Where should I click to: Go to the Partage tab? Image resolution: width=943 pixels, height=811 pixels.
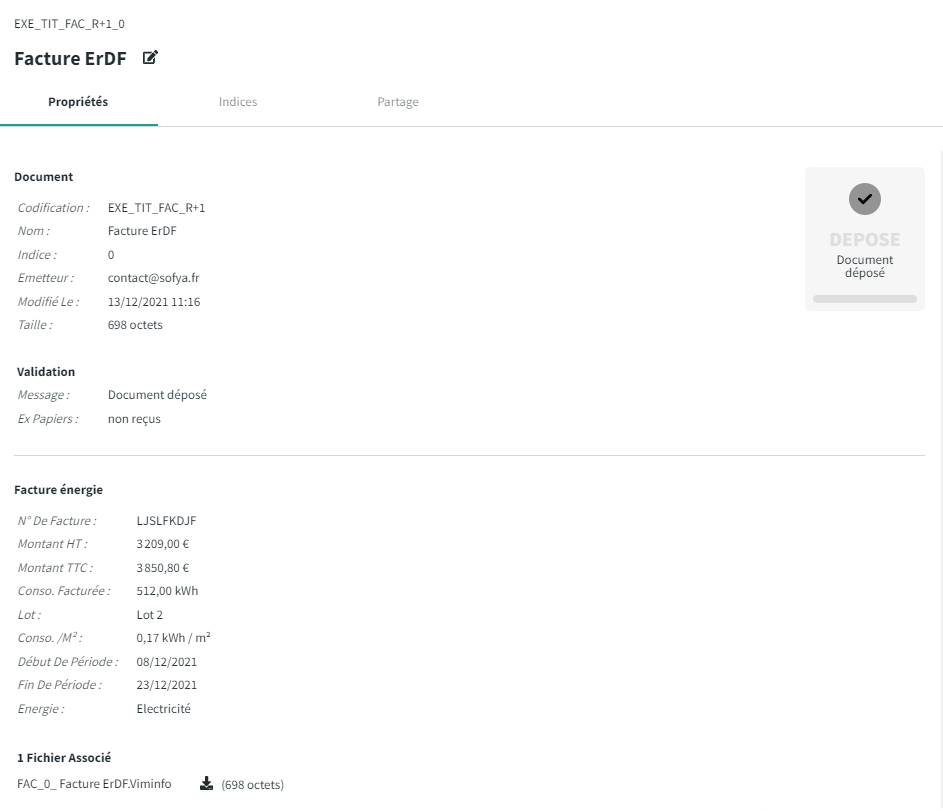397,102
